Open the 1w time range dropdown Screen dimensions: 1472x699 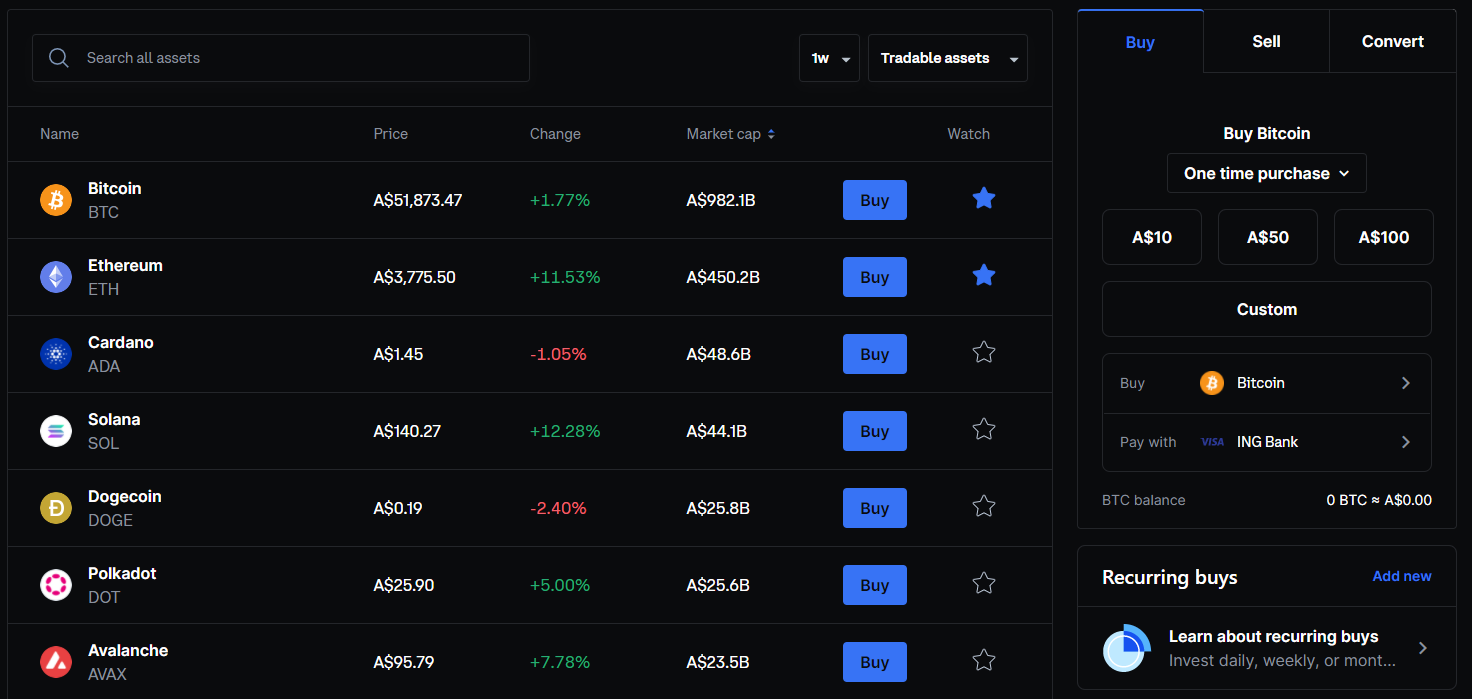(829, 58)
